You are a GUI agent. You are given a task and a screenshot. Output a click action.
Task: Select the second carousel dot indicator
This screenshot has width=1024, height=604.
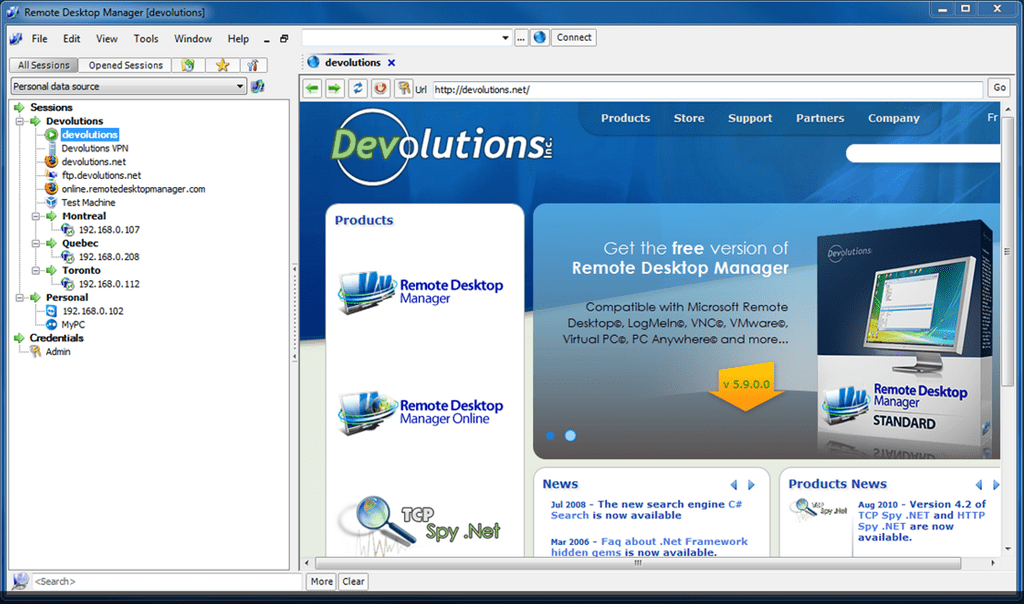tap(570, 436)
